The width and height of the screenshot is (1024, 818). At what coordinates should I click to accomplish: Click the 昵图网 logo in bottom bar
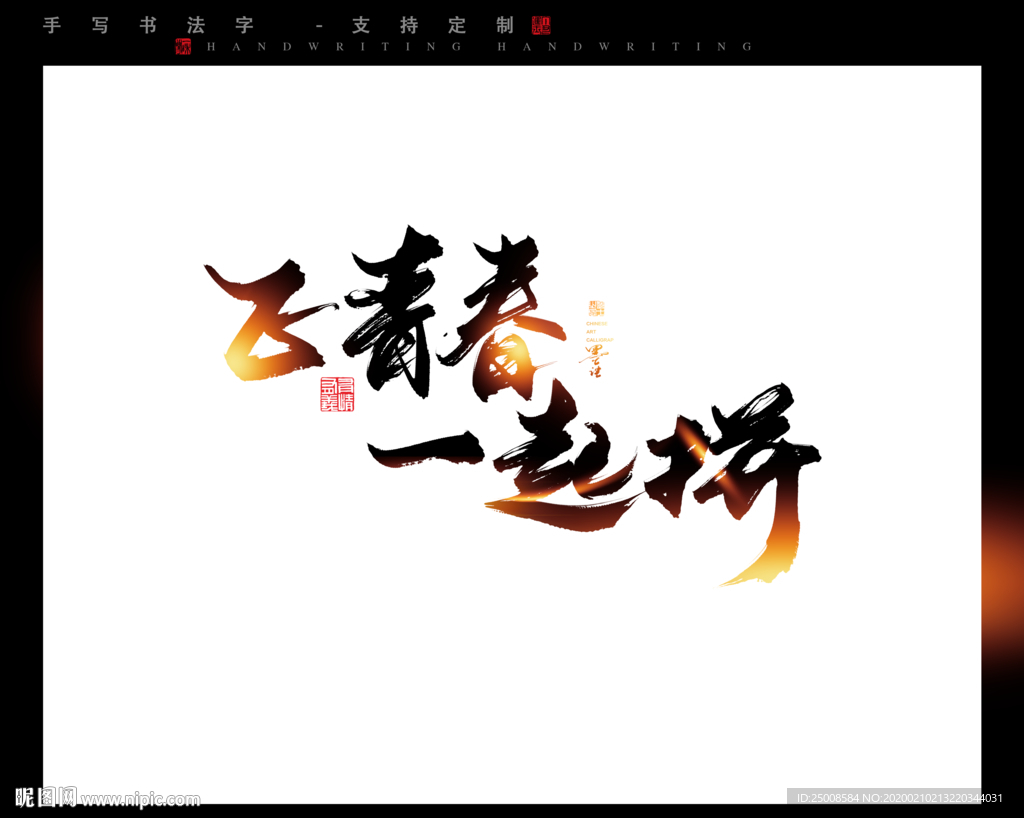point(45,798)
